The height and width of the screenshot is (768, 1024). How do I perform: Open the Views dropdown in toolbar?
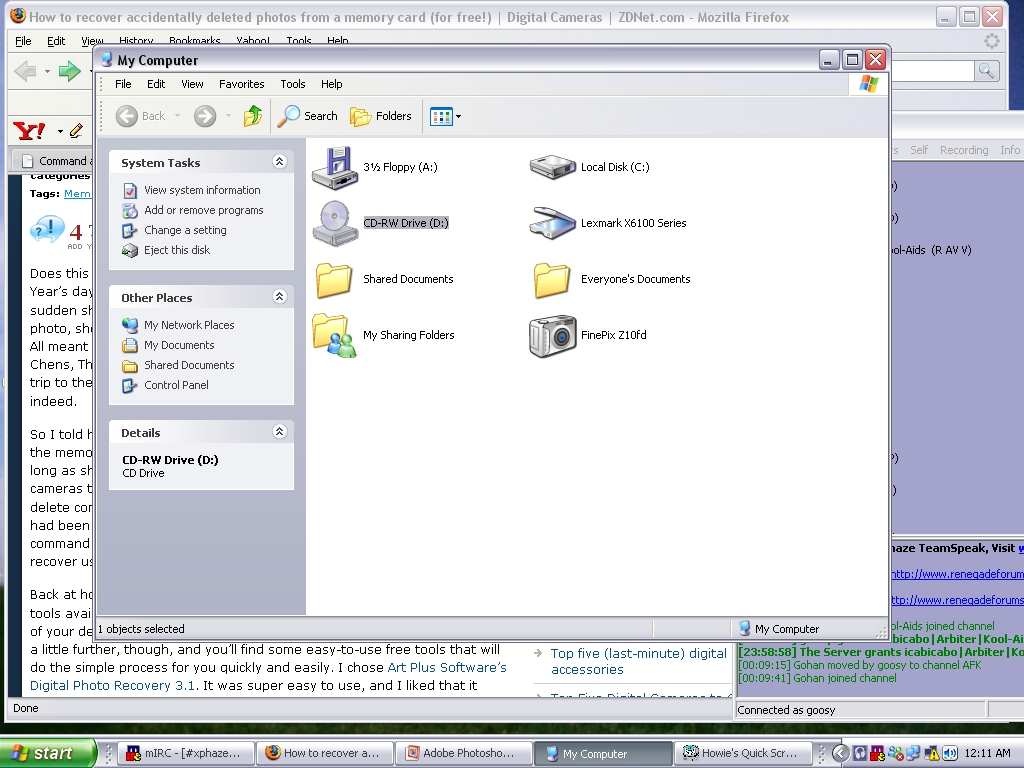tap(445, 117)
